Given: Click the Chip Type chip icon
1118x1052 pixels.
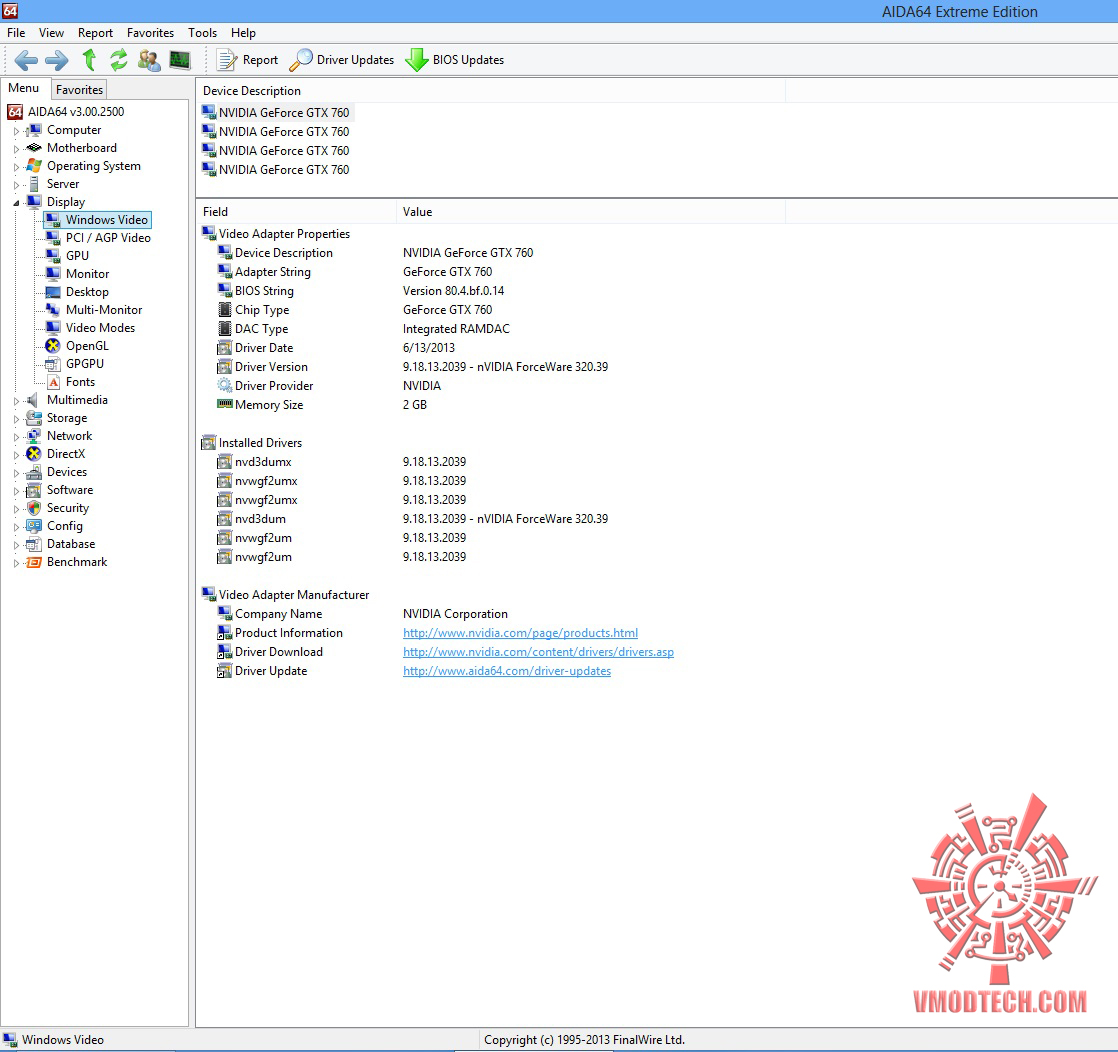Looking at the screenshot, I should (x=225, y=310).
